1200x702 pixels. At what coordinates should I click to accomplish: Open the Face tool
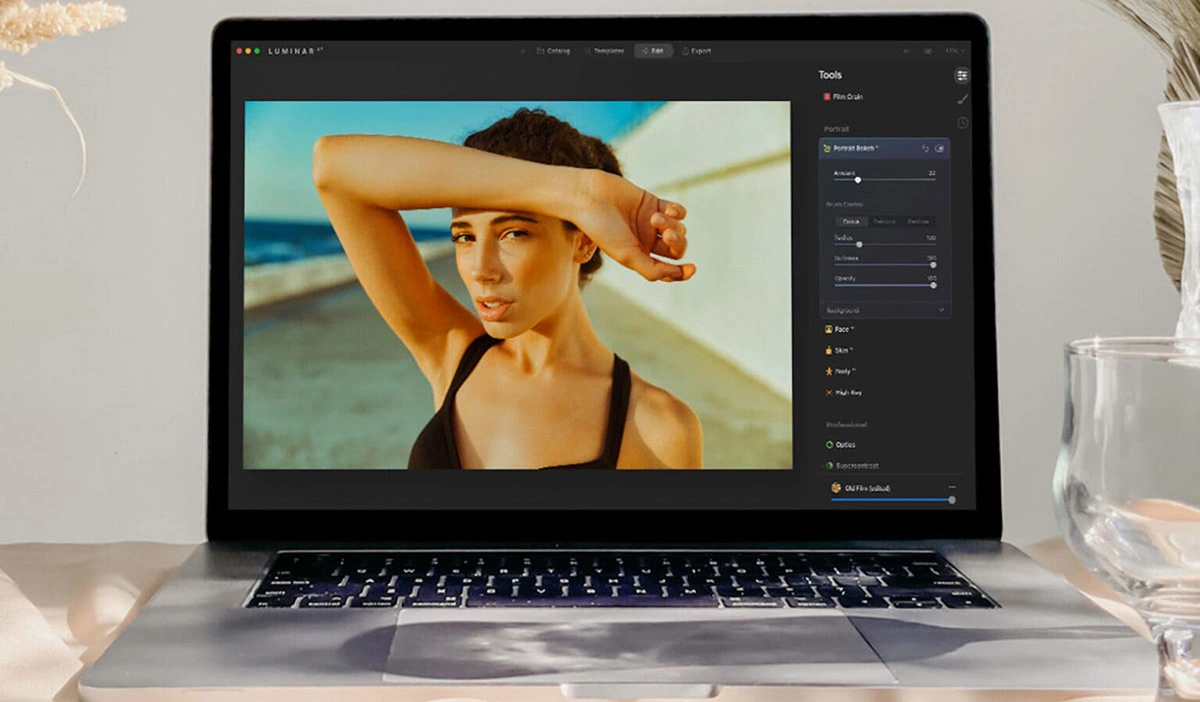pyautogui.click(x=839, y=329)
